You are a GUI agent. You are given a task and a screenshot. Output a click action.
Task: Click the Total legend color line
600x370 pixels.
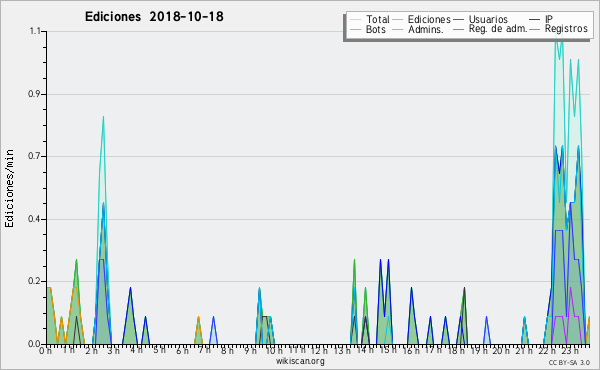[355, 20]
